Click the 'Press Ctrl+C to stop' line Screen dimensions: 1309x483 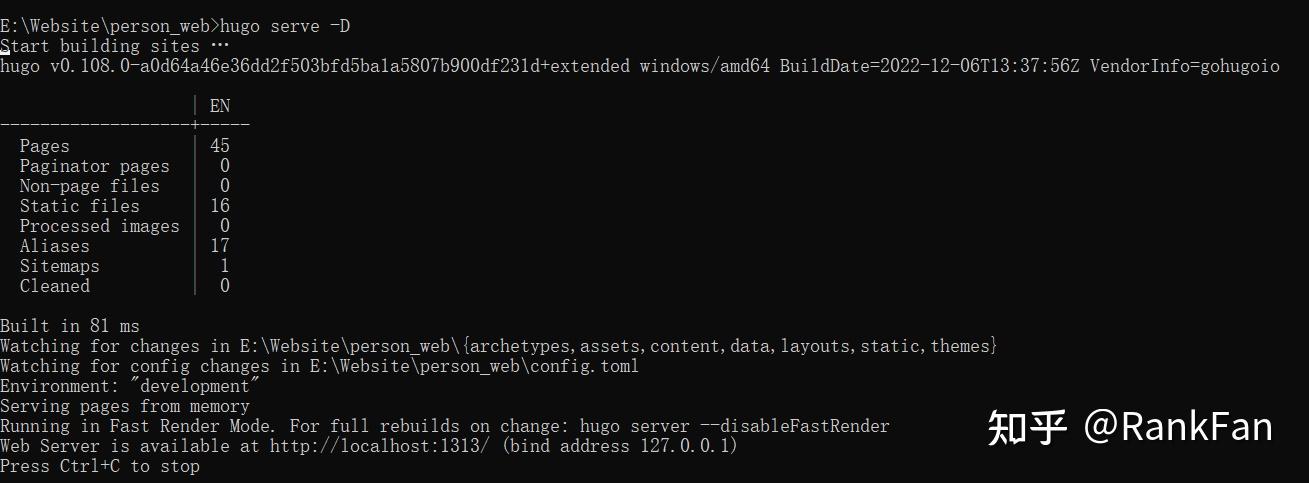(100, 466)
